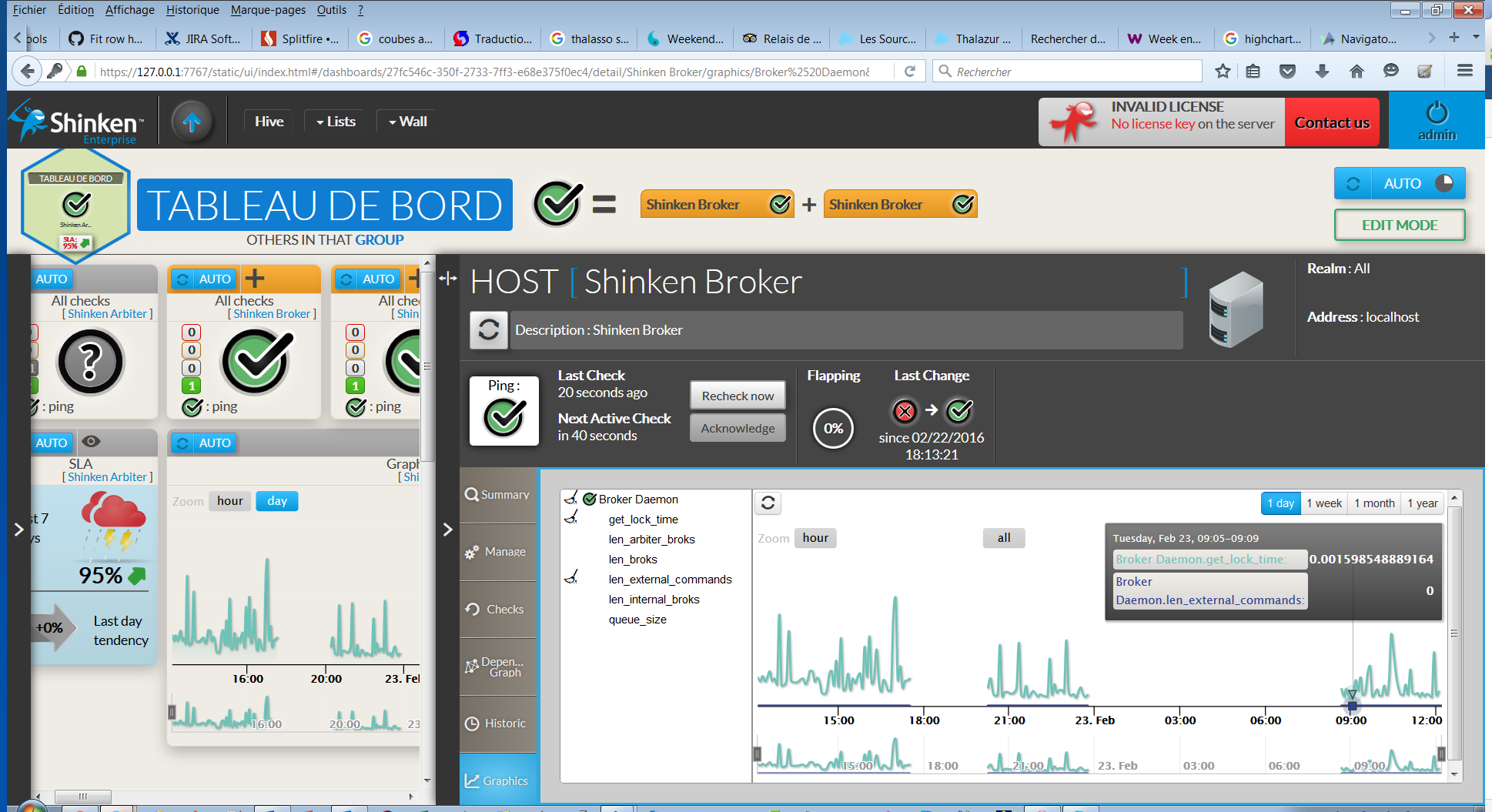The image size is (1492, 812).
Task: Click the plus icon on Shinken Broker widget
Action: 254,278
